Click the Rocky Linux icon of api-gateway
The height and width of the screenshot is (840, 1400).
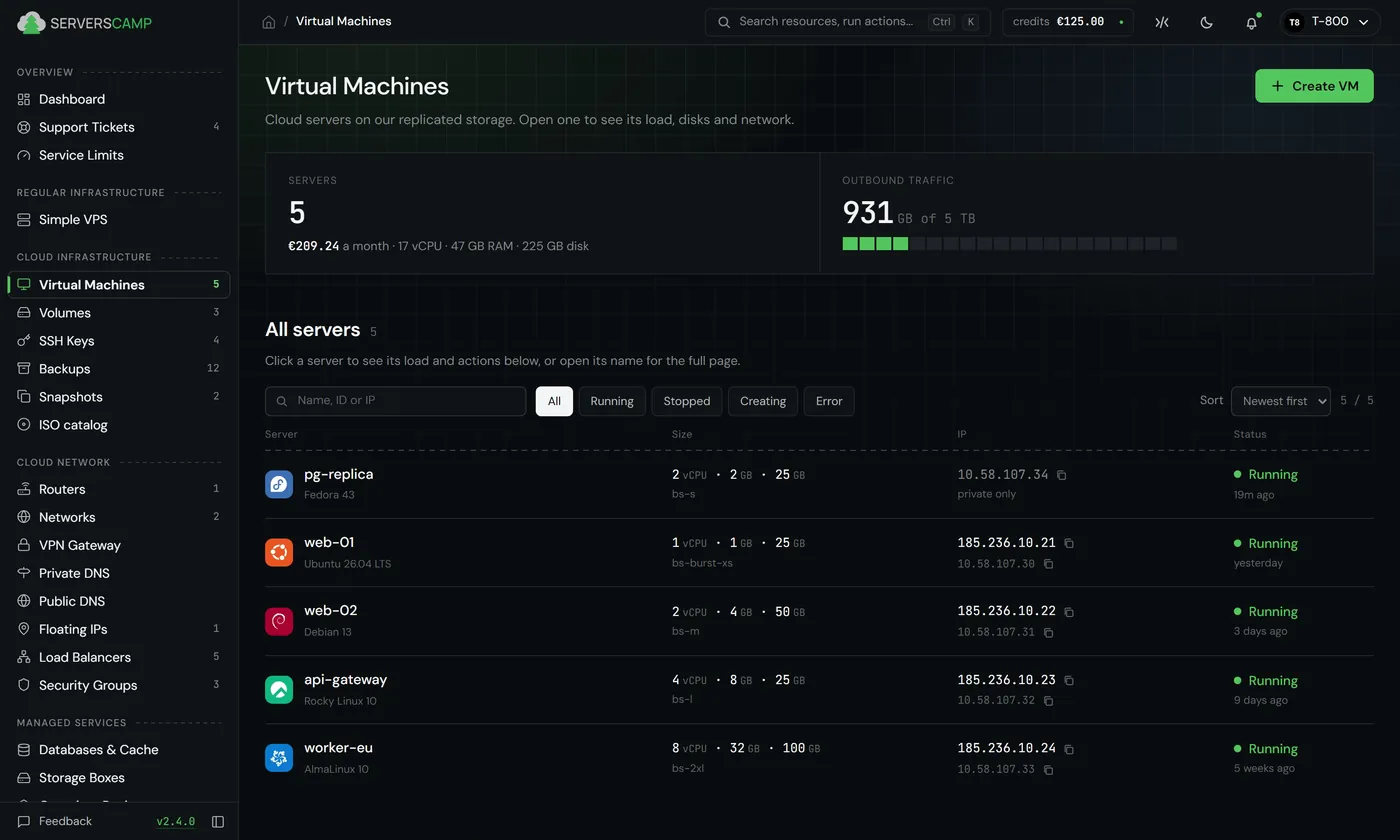[x=279, y=689]
